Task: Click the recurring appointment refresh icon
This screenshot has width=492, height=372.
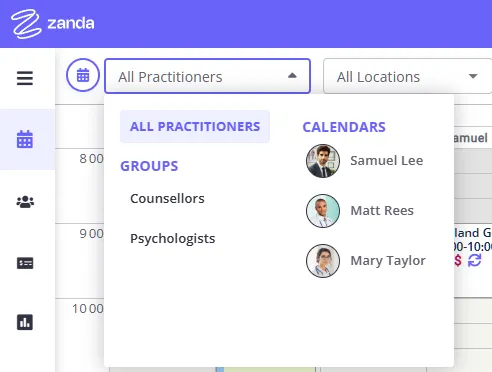Action: [x=475, y=260]
